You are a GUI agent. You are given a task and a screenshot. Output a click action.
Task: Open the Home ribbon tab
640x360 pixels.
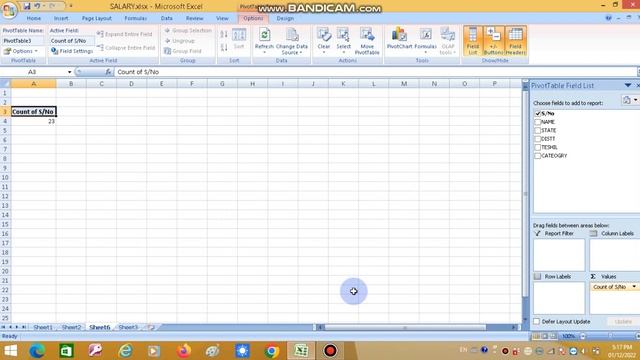[x=33, y=18]
